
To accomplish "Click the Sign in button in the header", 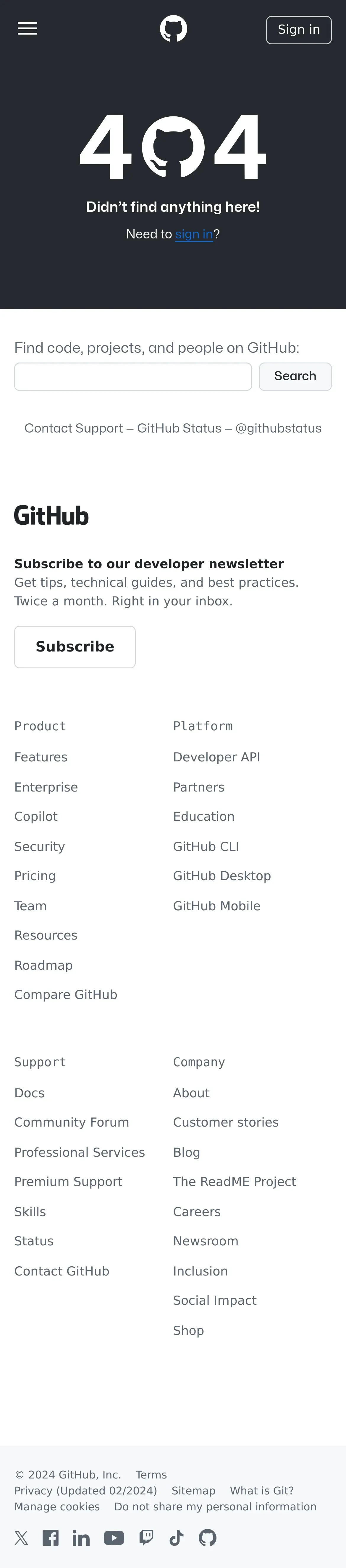I will click(x=298, y=30).
